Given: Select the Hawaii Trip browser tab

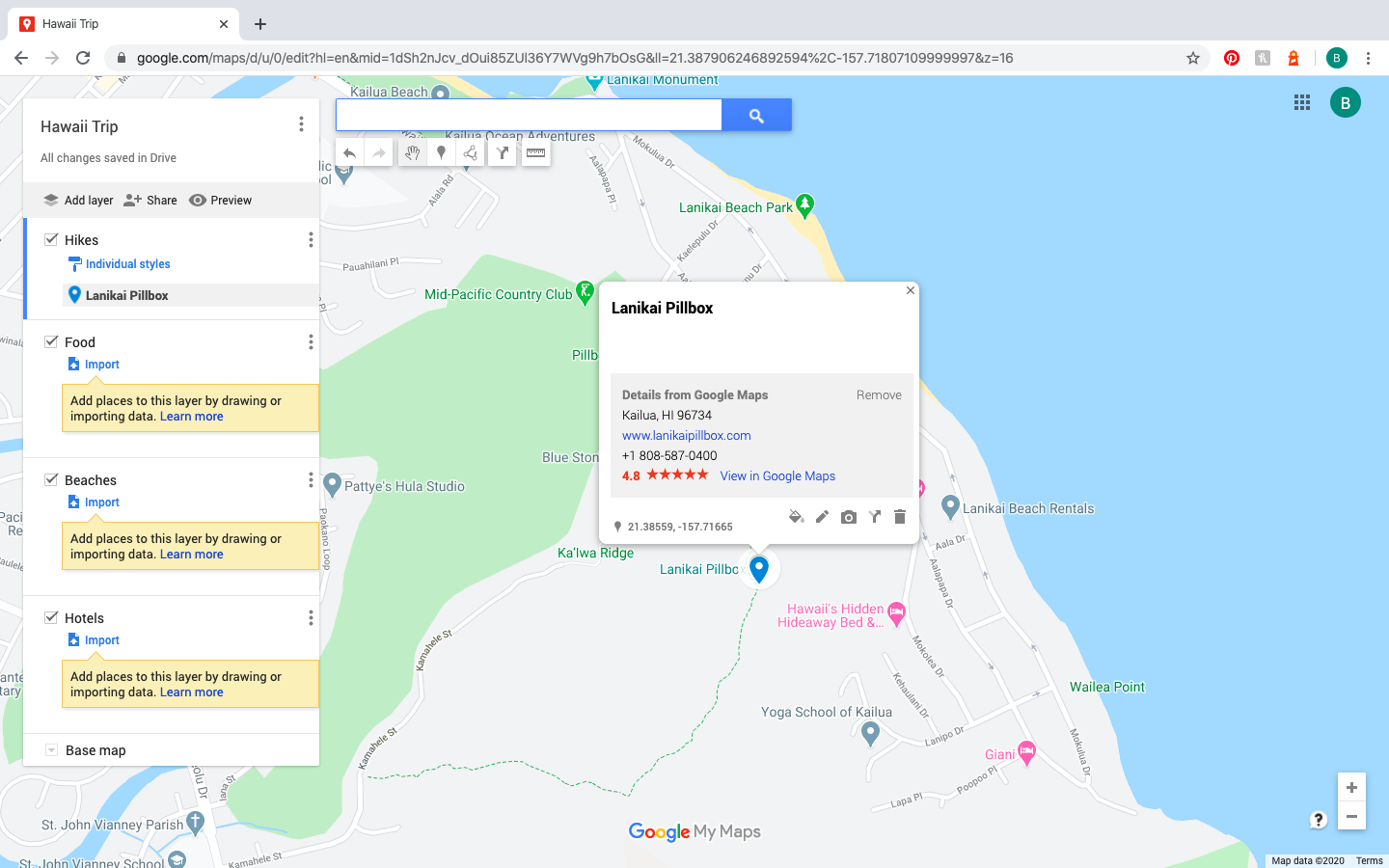Looking at the screenshot, I should click(125, 24).
